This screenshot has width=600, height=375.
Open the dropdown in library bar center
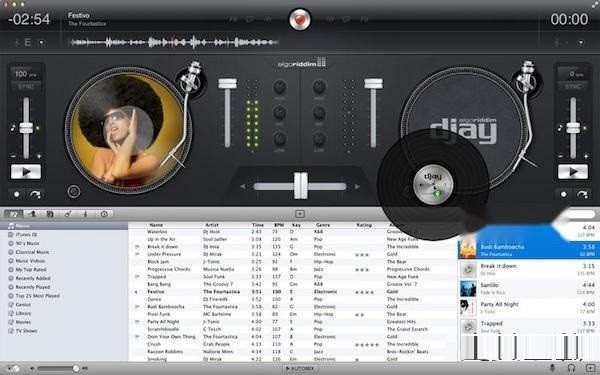[x=300, y=214]
